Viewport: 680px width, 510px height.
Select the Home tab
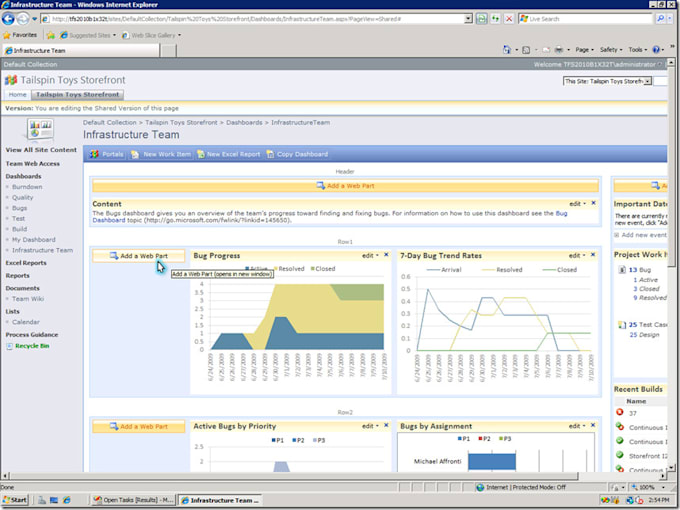[17, 95]
